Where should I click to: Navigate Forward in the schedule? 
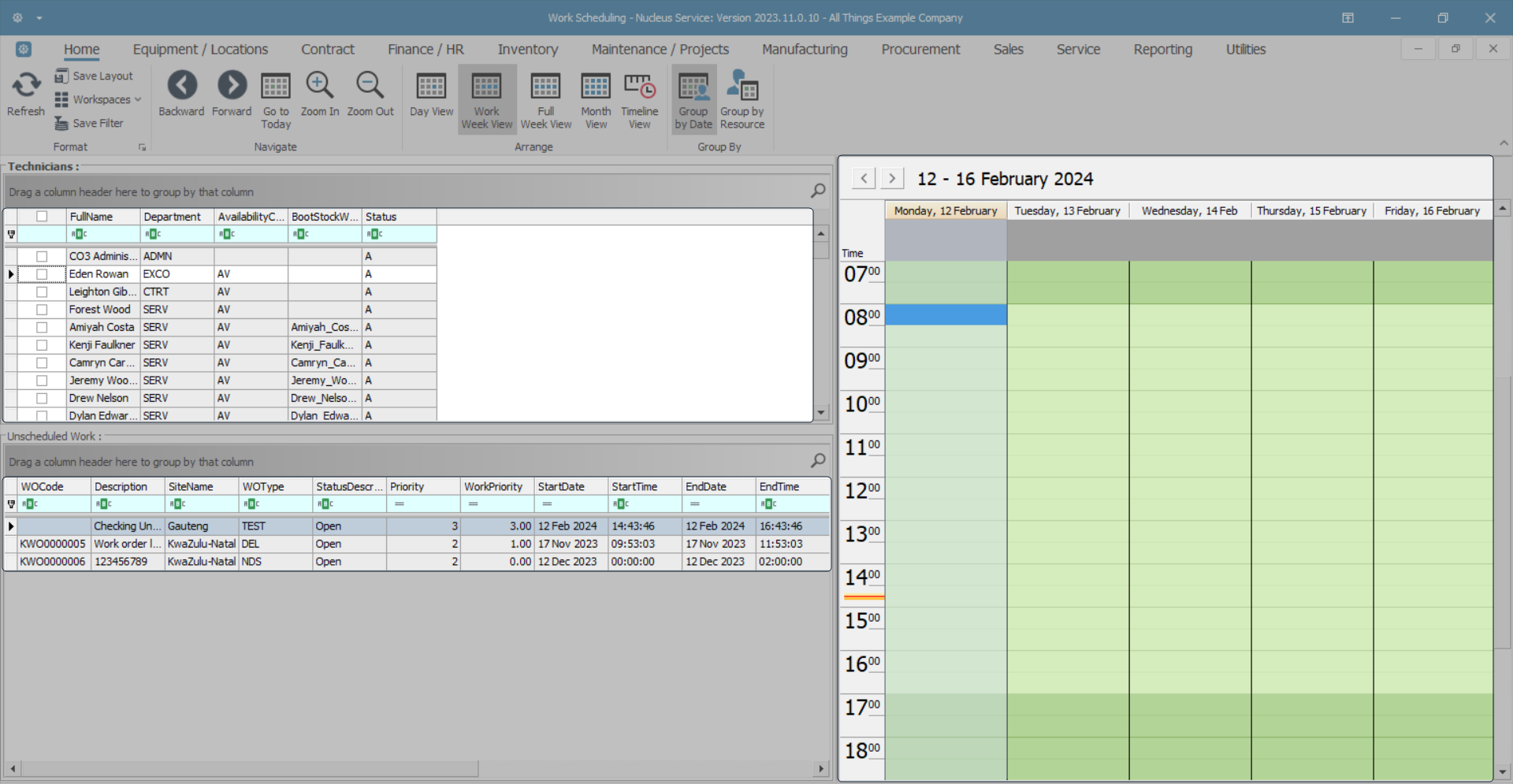tap(232, 85)
